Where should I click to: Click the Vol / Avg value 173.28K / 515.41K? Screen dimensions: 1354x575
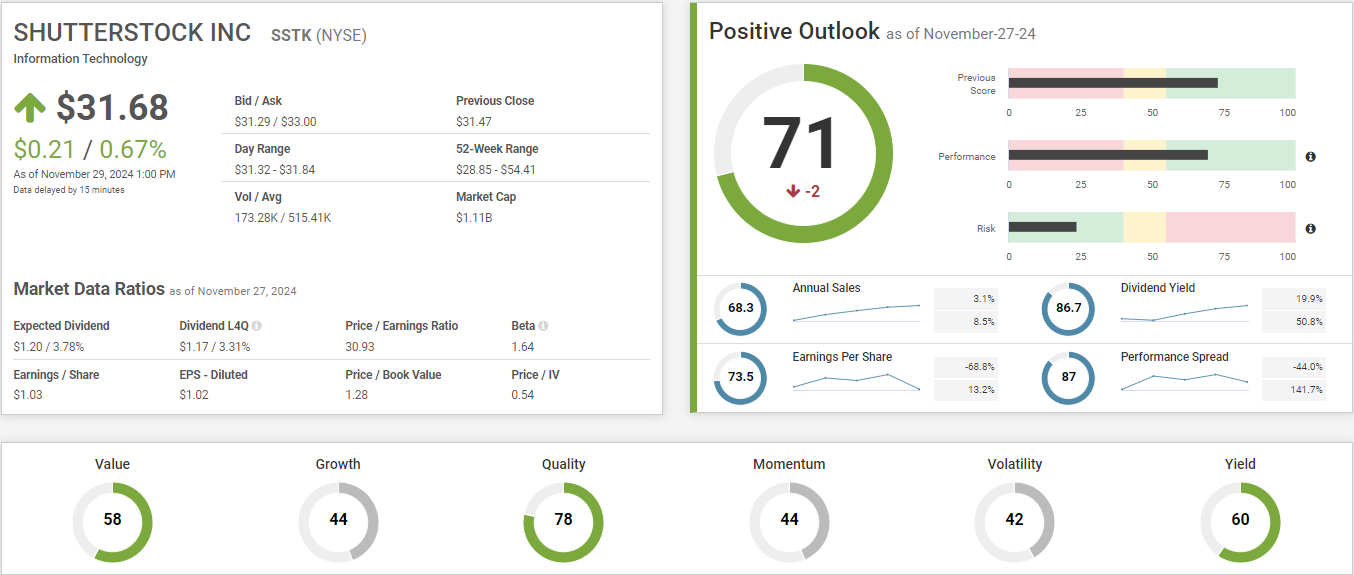[x=282, y=218]
